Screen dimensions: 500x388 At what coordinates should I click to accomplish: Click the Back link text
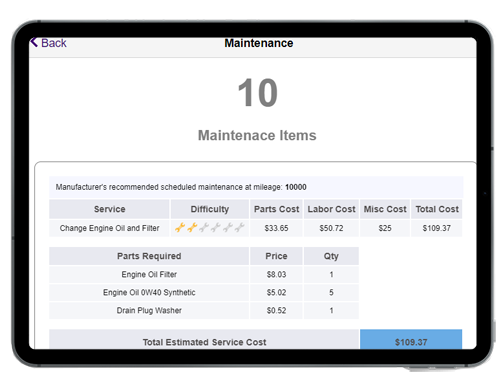[54, 43]
